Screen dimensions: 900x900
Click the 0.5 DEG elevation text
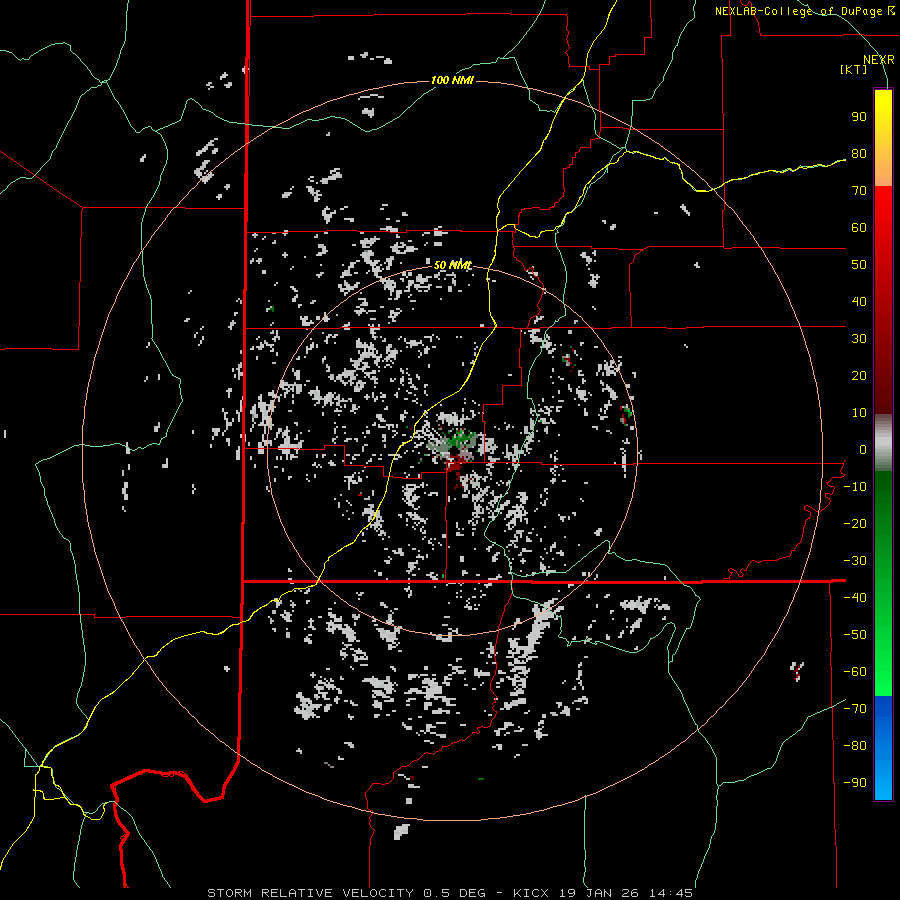[454, 893]
